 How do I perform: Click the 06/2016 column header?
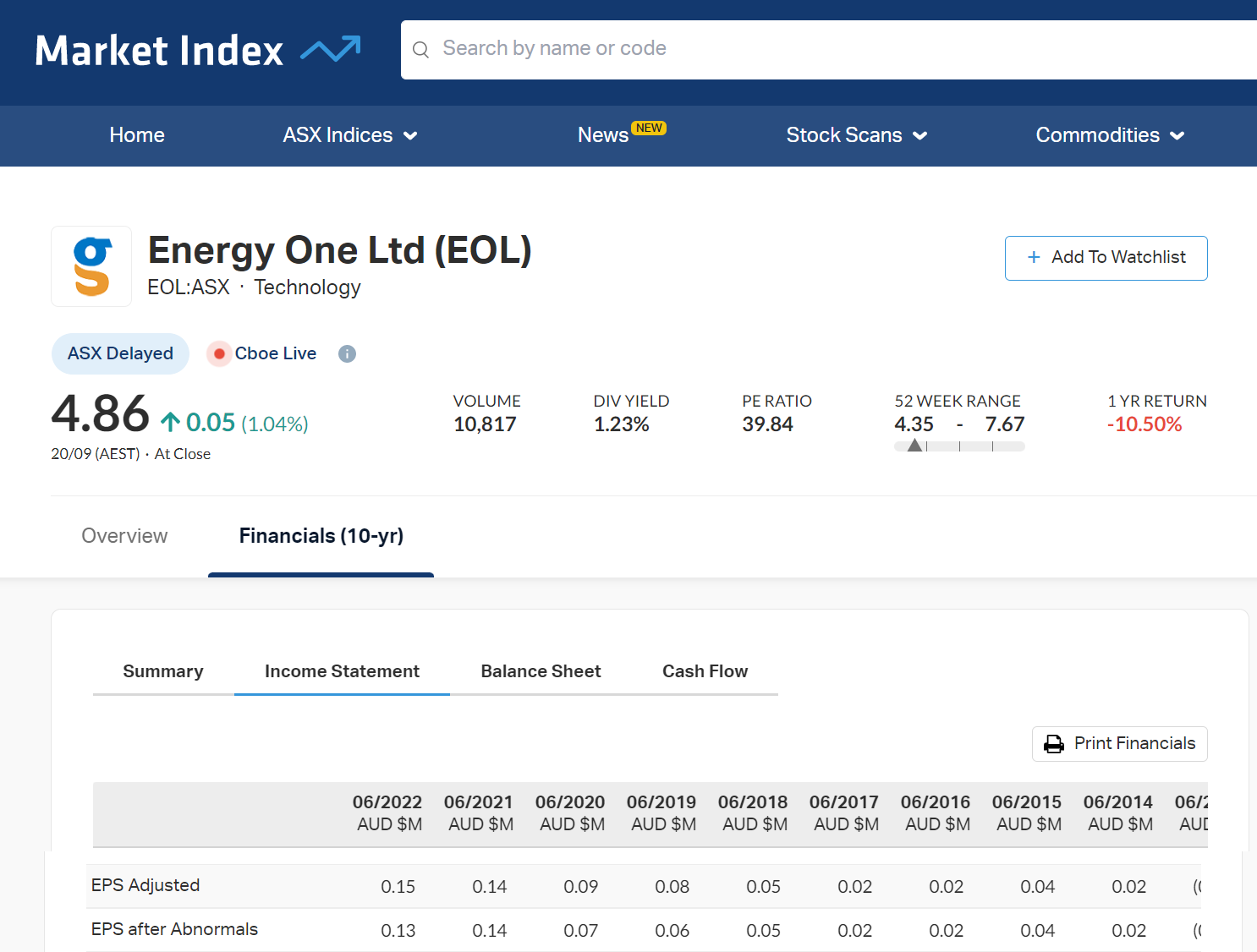pos(936,813)
